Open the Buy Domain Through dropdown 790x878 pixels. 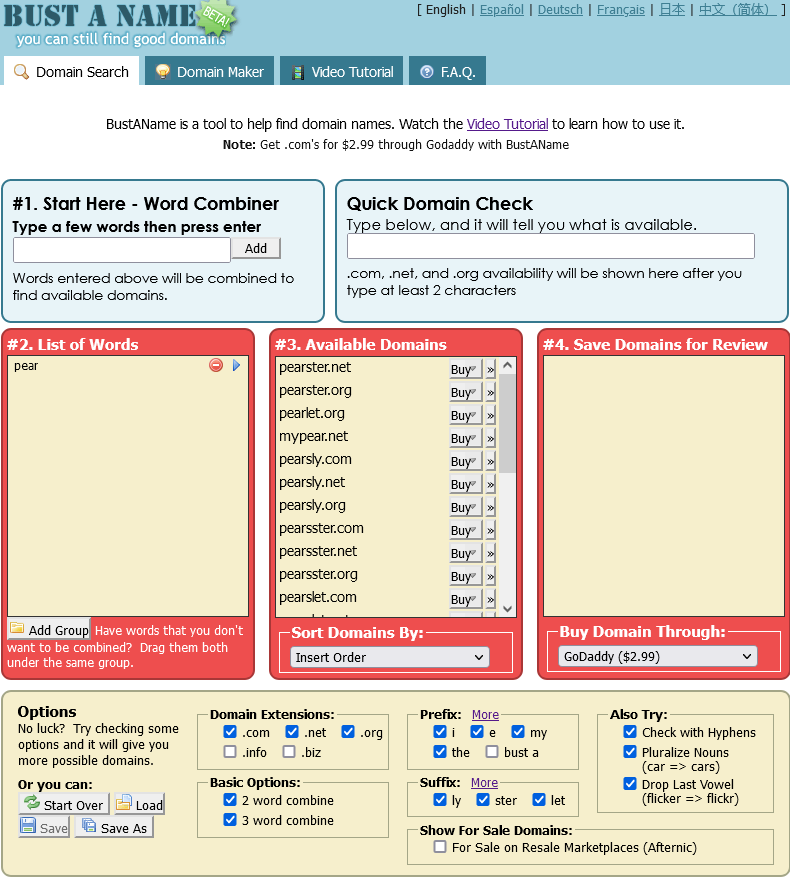(x=657, y=656)
